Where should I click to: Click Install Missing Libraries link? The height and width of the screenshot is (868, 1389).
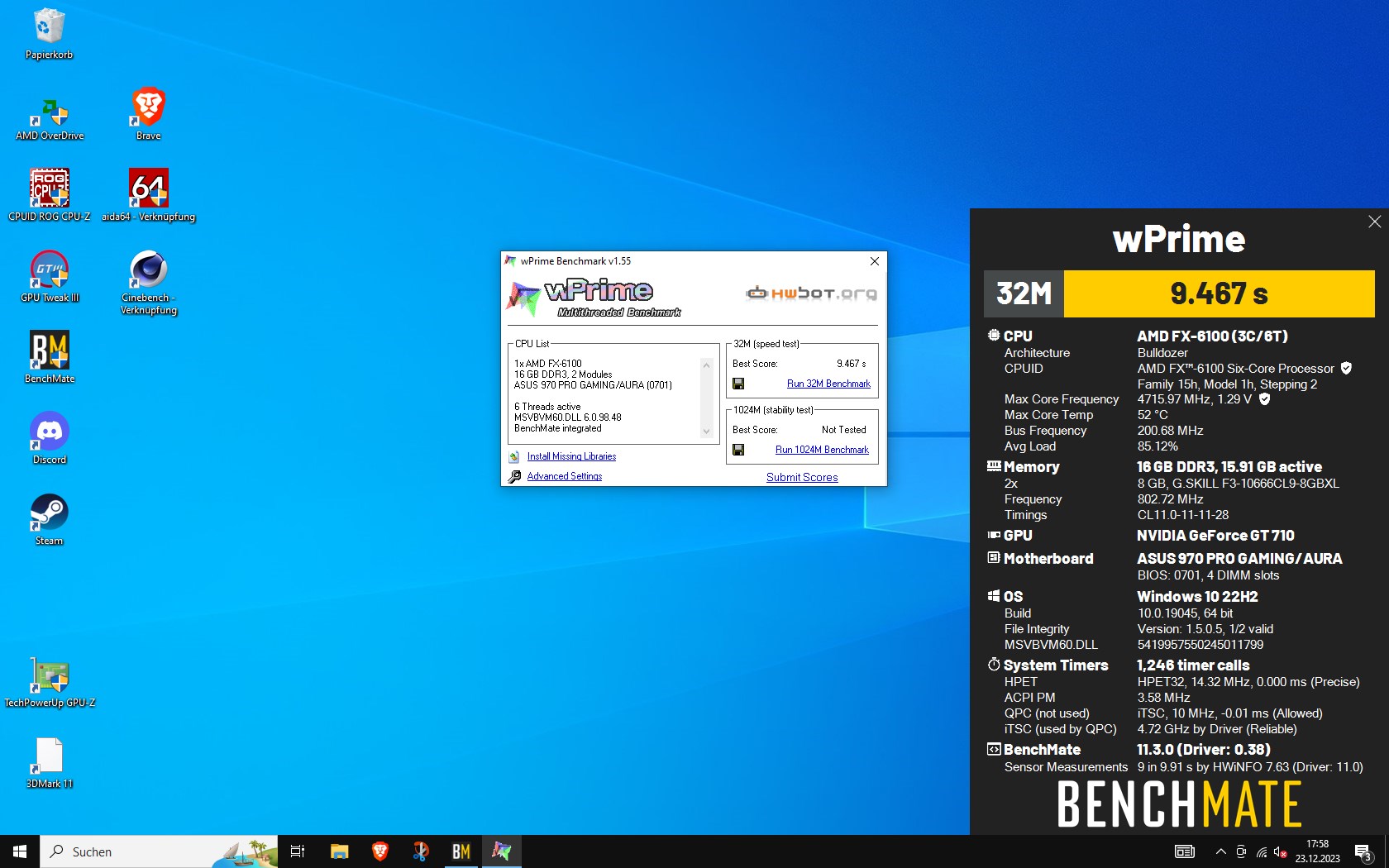tap(571, 456)
